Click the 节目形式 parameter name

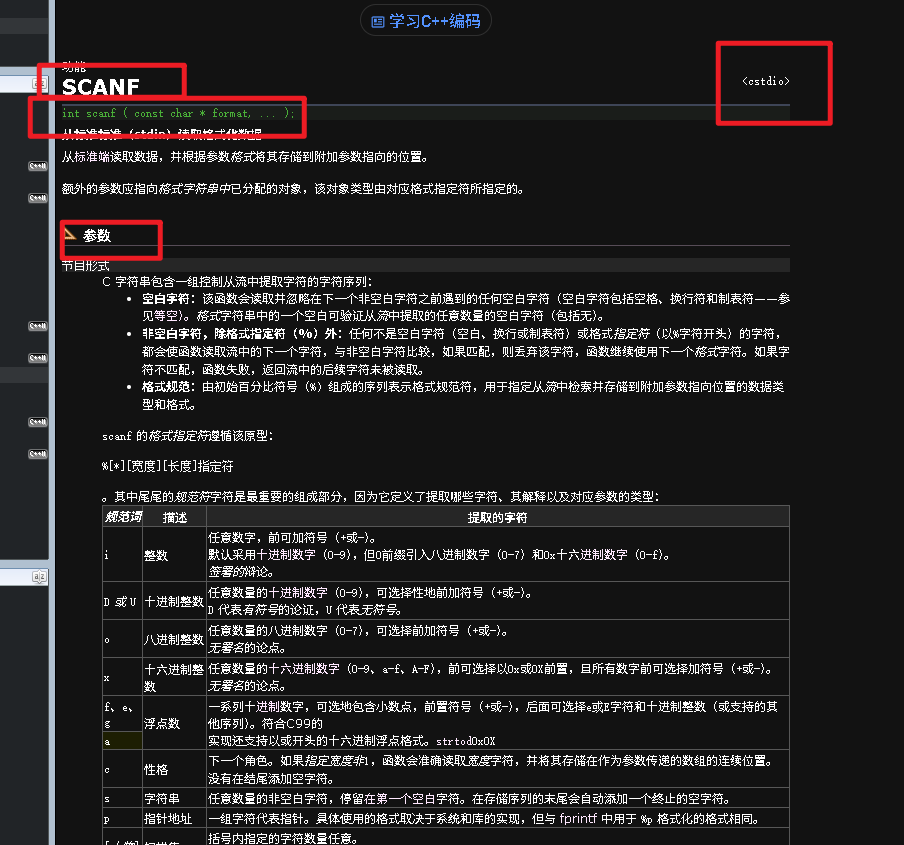point(85,266)
